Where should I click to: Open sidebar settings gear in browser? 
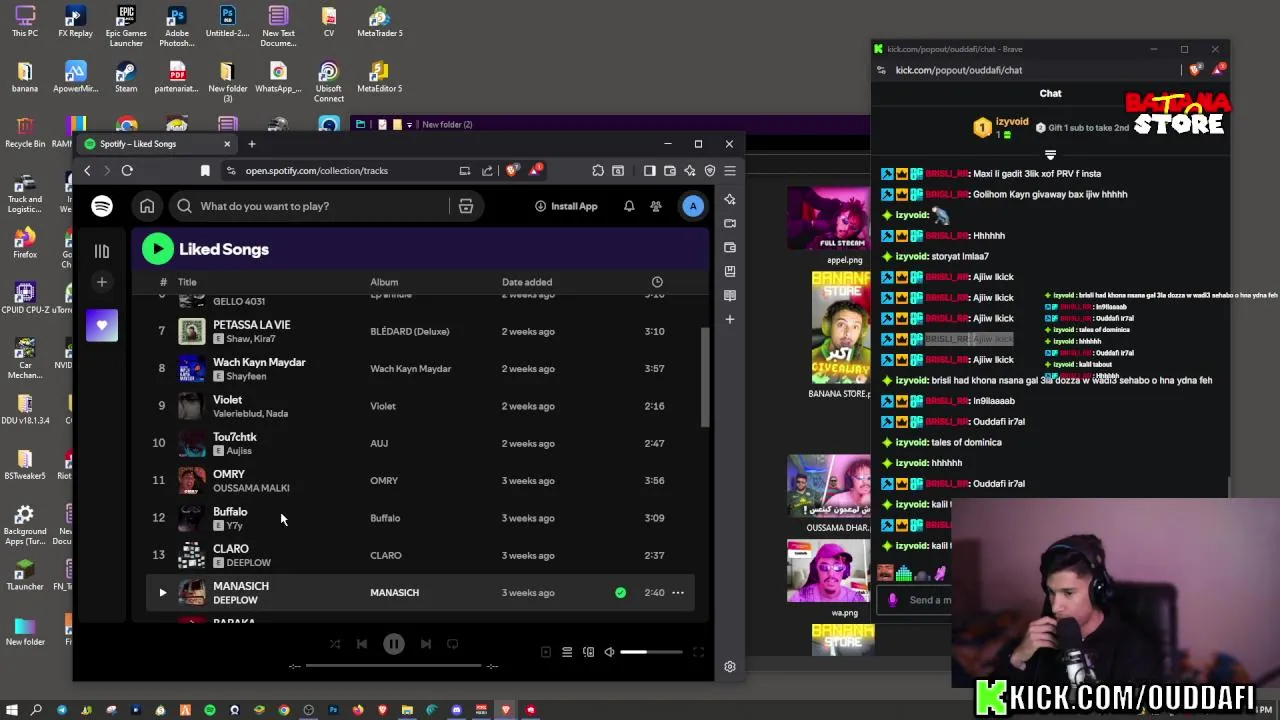point(730,667)
